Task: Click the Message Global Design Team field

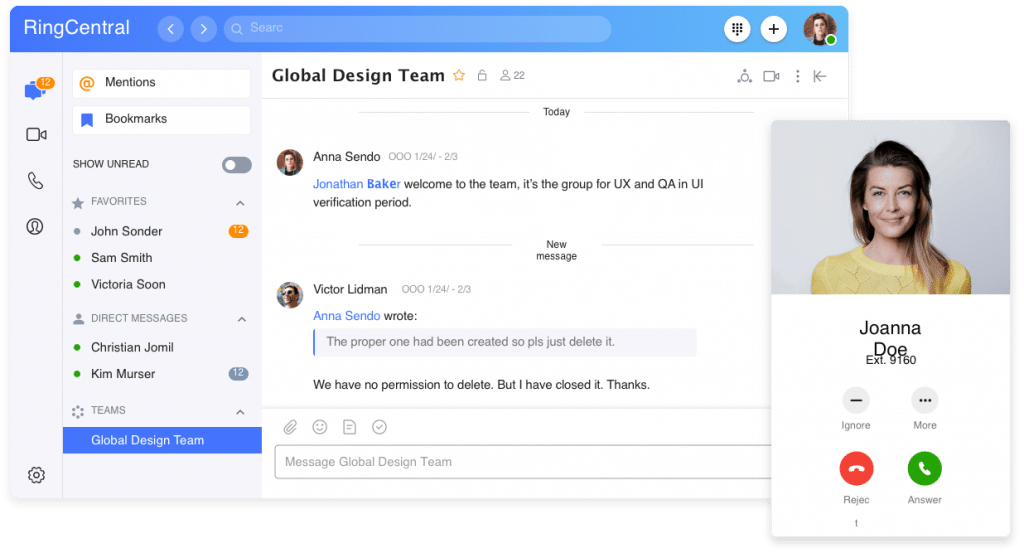Action: [x=520, y=462]
